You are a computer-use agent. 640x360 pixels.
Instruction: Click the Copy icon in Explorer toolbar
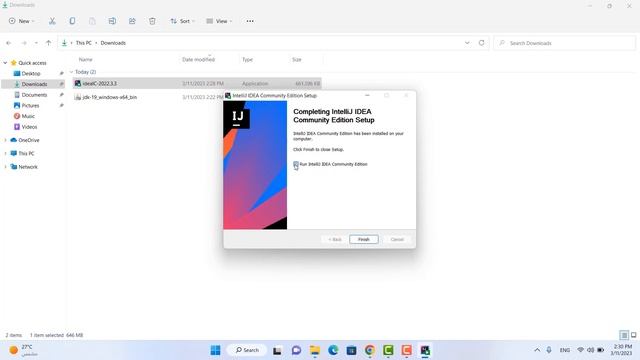point(72,21)
